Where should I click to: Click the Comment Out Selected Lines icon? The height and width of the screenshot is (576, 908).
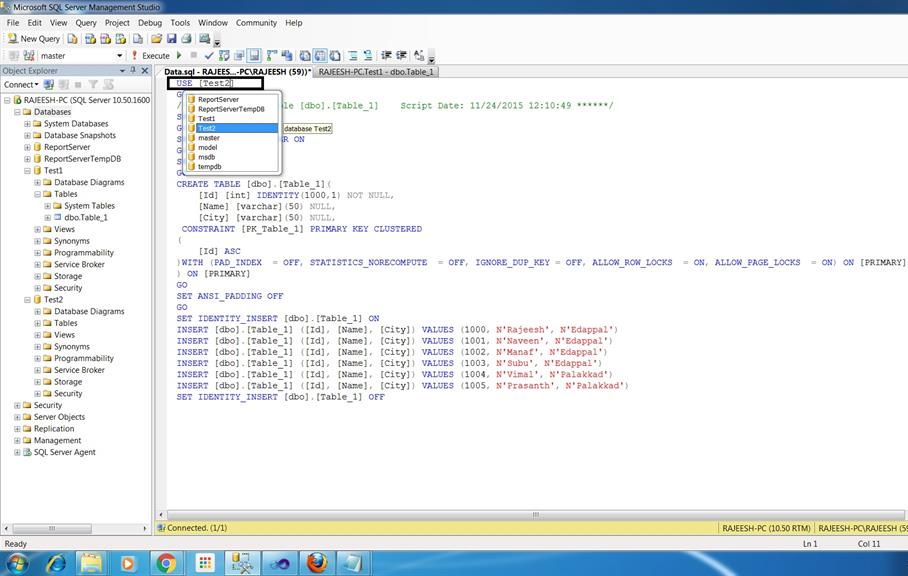pyautogui.click(x=352, y=55)
